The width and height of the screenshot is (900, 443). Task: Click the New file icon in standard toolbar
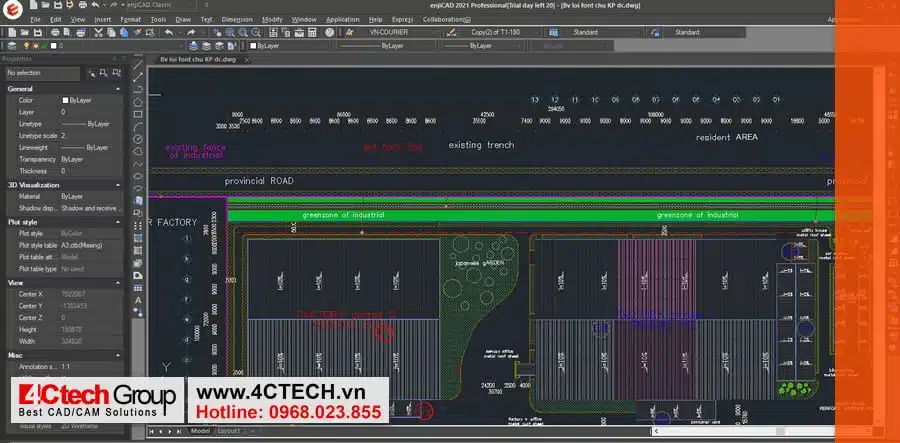12,33
